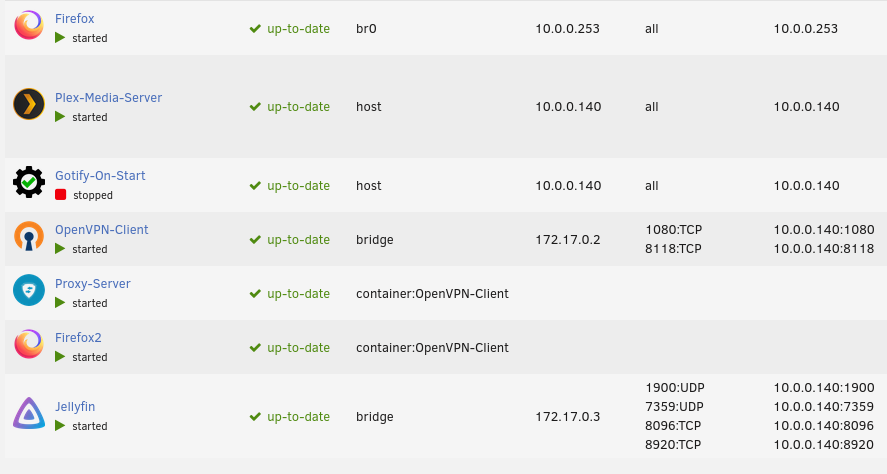The width and height of the screenshot is (887, 474).
Task: Click the 10.0.0.140:8096 Jellyfin port mapping
Action: click(x=824, y=425)
